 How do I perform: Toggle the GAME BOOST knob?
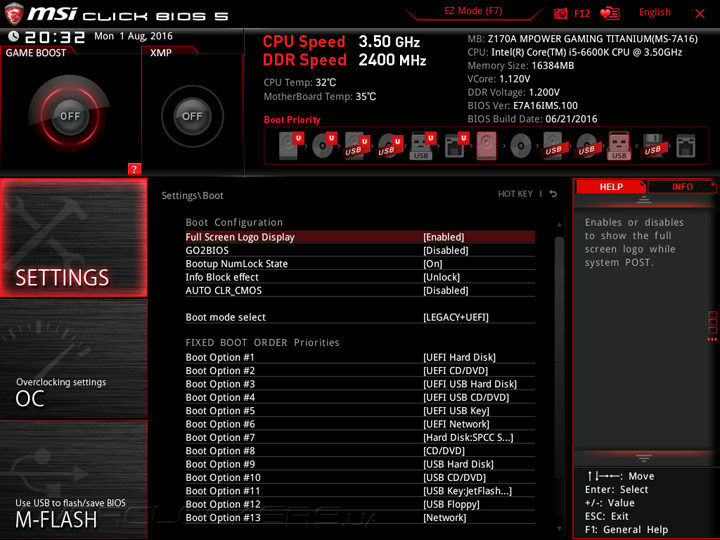(x=70, y=116)
